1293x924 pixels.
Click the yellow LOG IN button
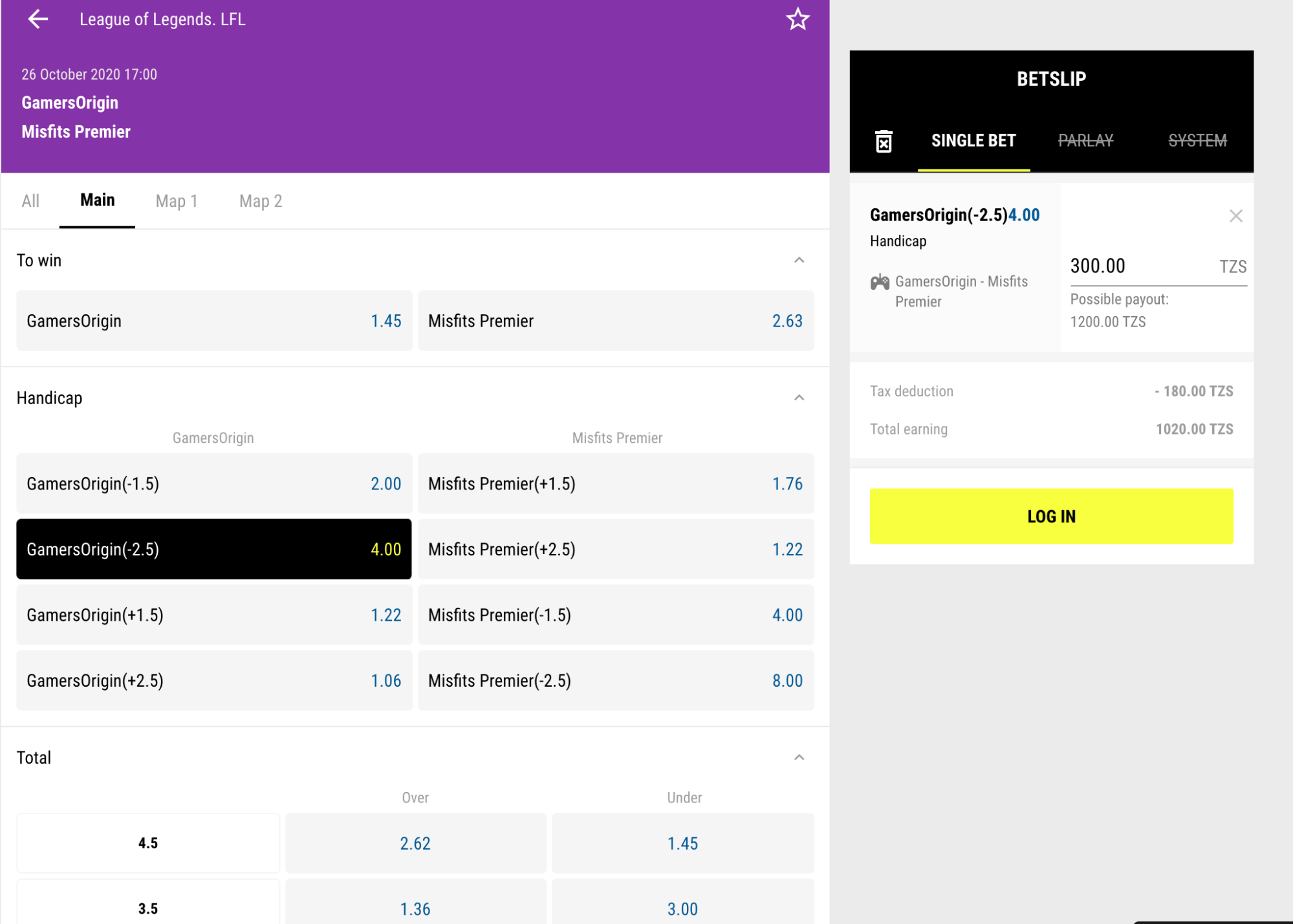1051,516
